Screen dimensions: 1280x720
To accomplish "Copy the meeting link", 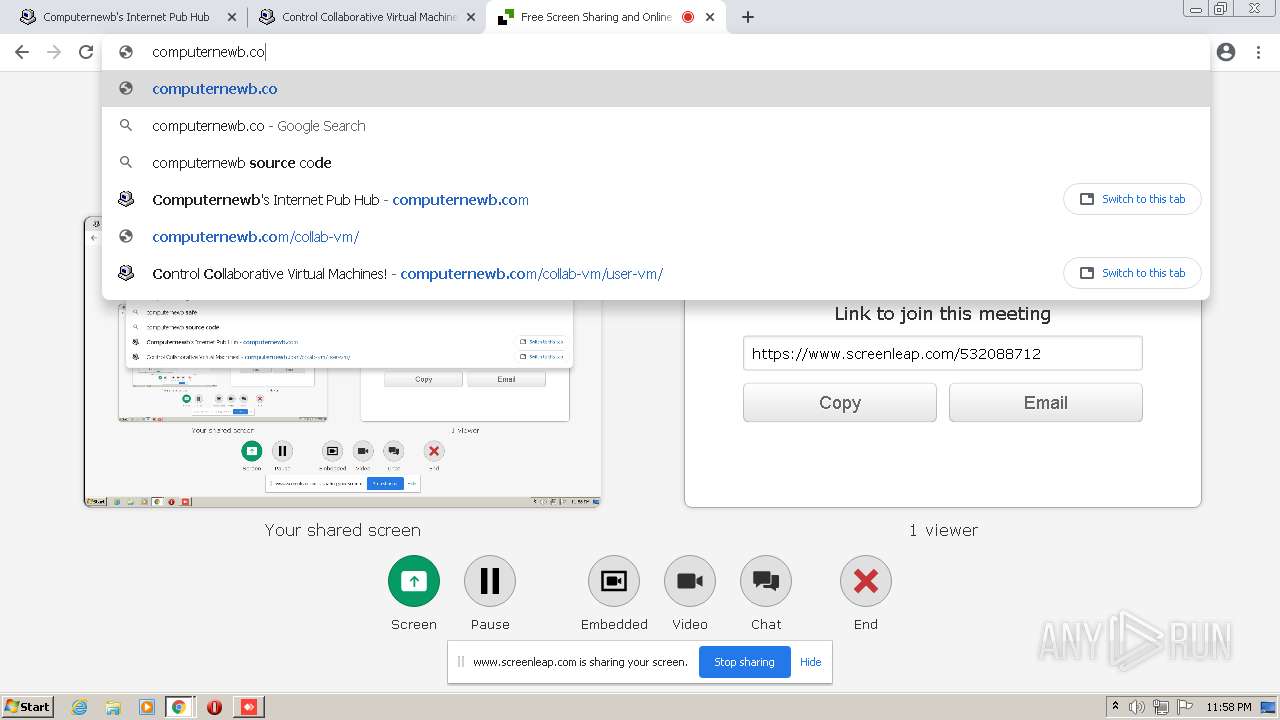I will [x=840, y=403].
